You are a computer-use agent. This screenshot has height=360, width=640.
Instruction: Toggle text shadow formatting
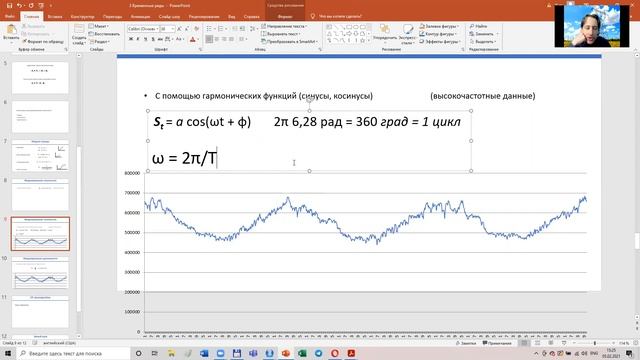point(153,39)
